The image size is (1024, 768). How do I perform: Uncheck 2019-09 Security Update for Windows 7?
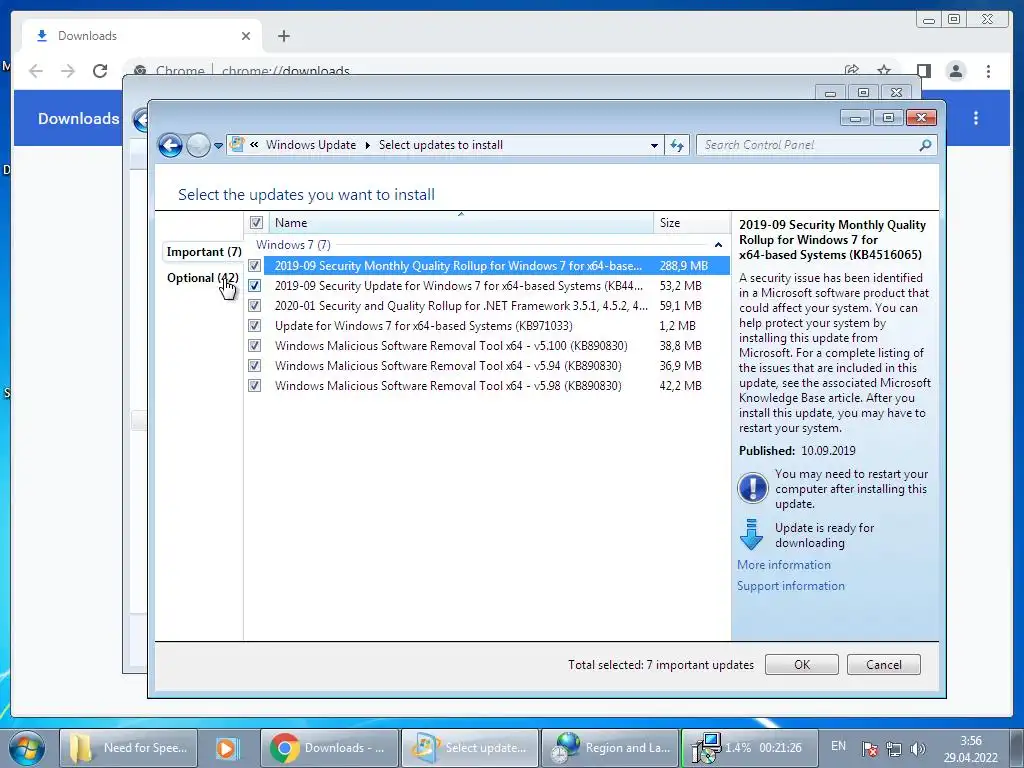pyautogui.click(x=255, y=285)
